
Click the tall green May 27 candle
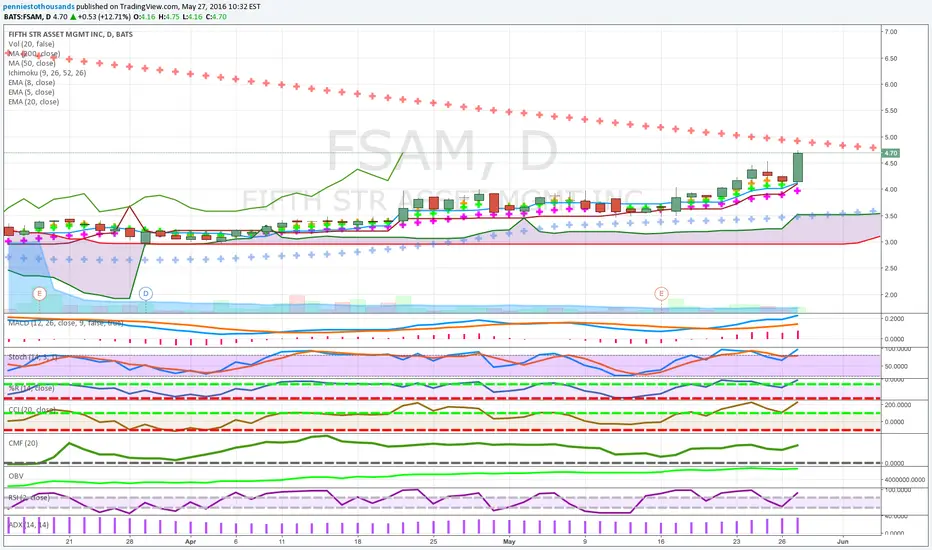(x=798, y=167)
